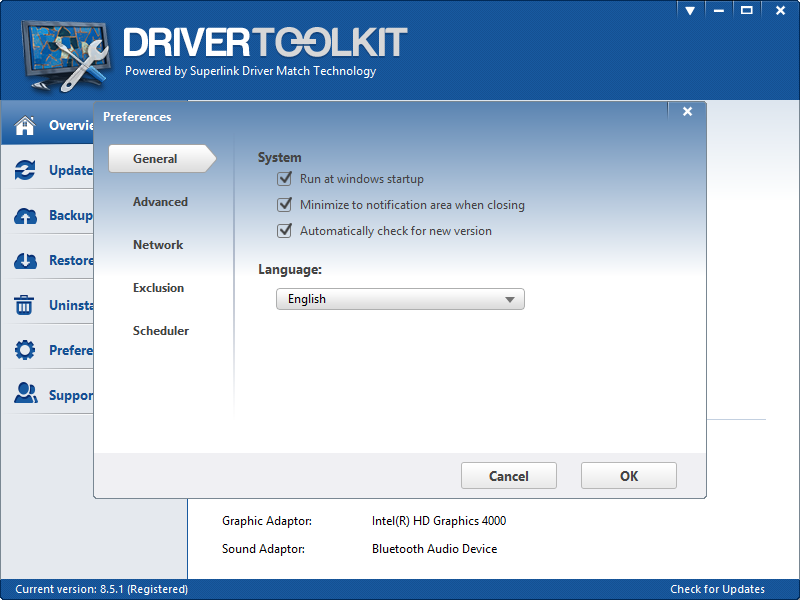Click the Backup cloud upload icon
The width and height of the screenshot is (800, 600).
tap(25, 216)
